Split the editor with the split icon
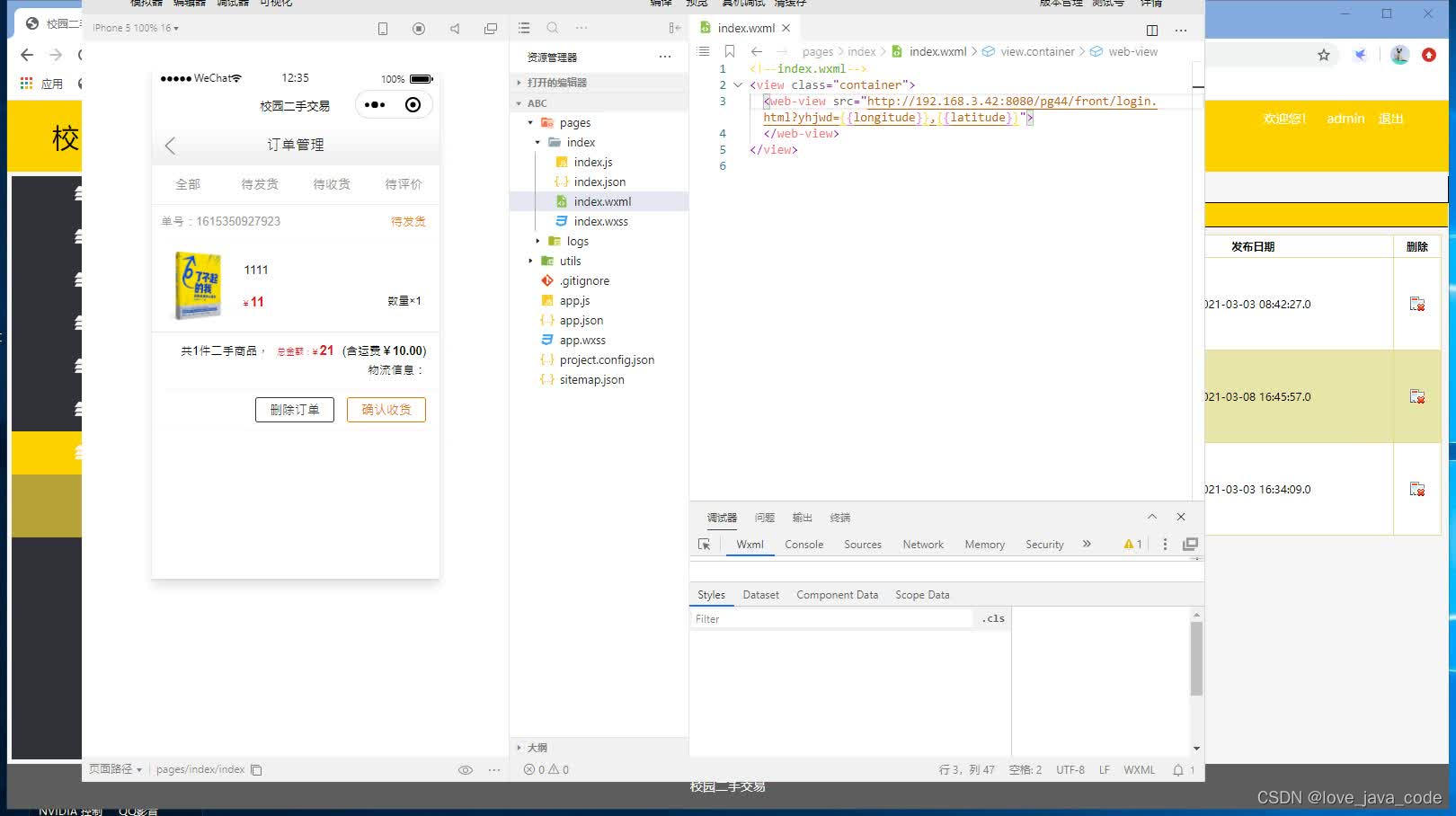Viewport: 1456px width, 816px height. pyautogui.click(x=1152, y=30)
